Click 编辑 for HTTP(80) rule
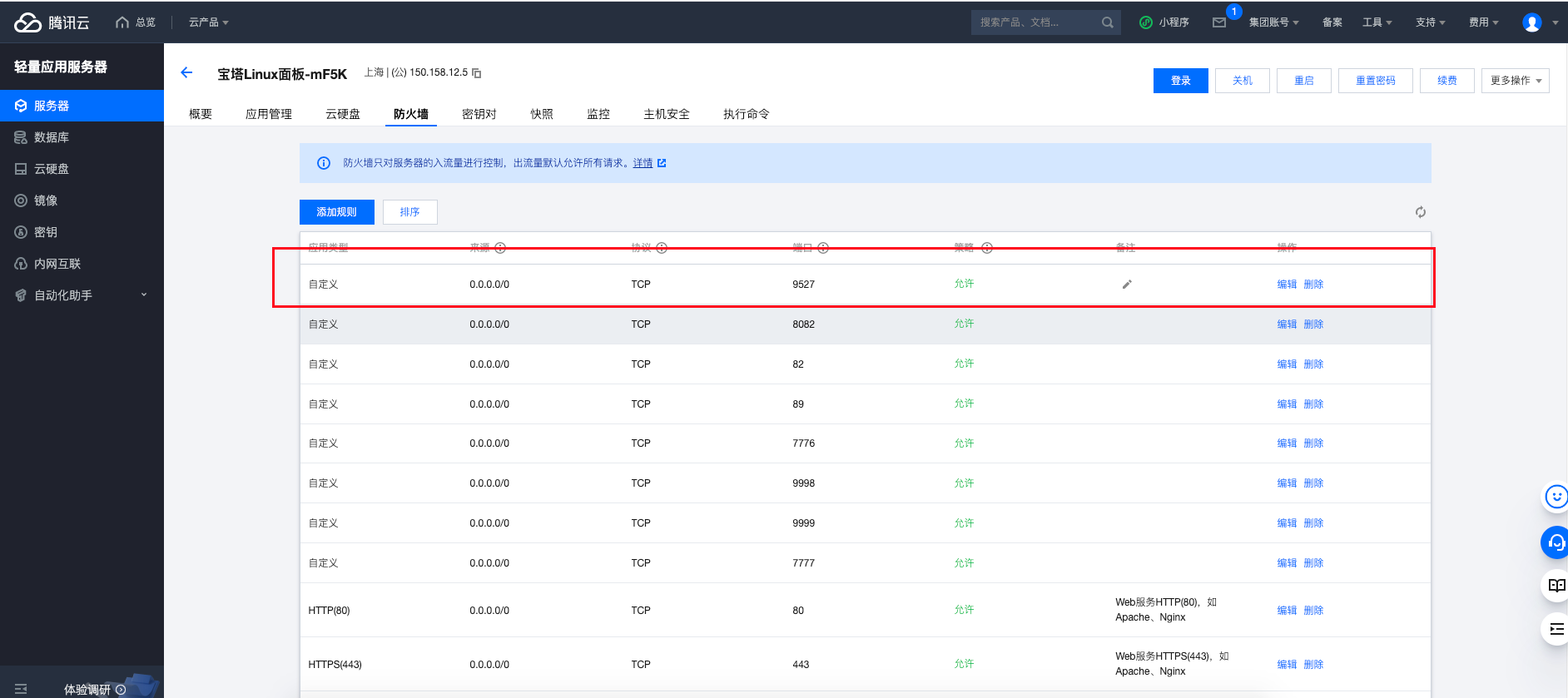 [x=1287, y=611]
